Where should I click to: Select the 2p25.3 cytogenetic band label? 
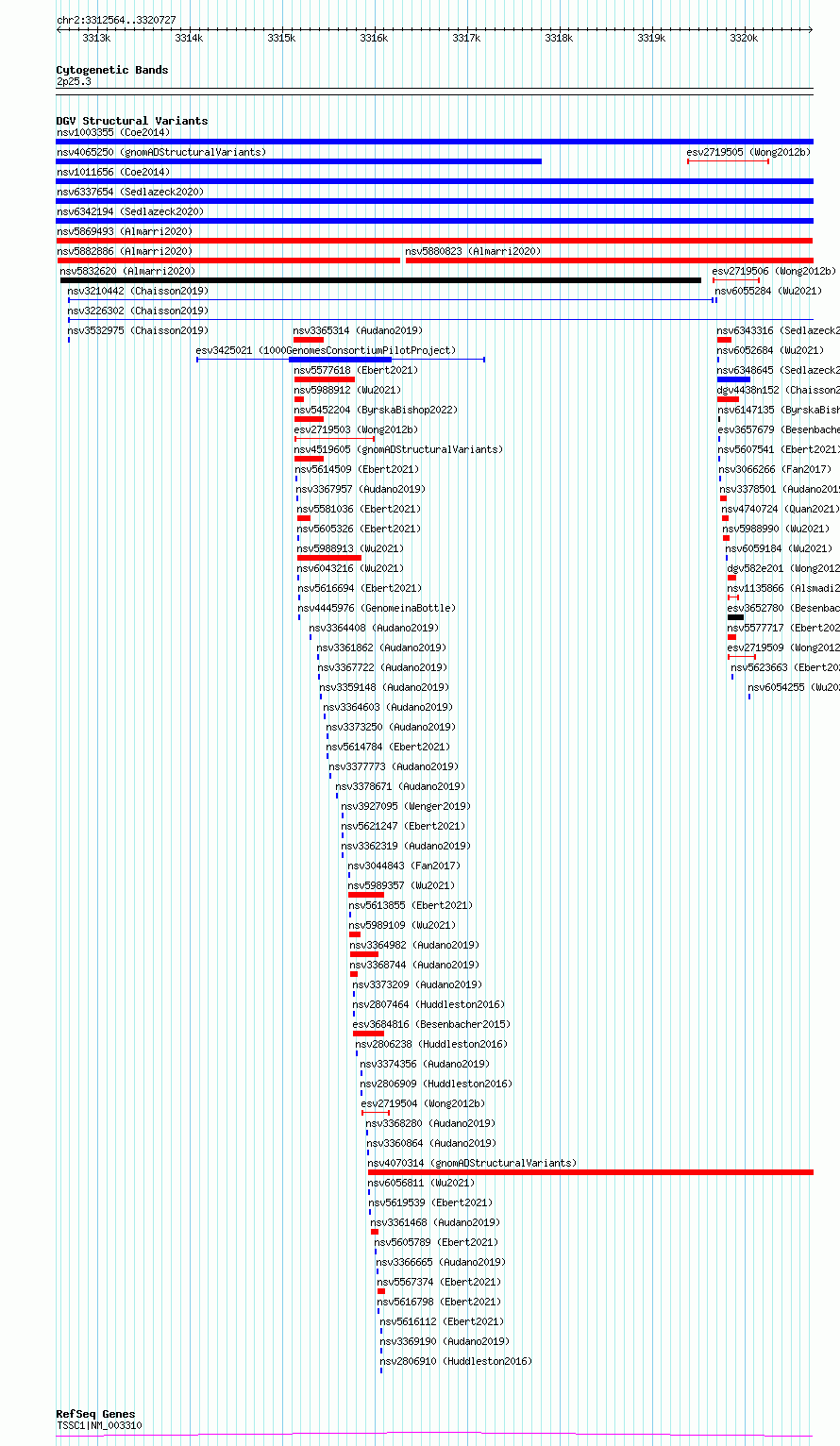pyautogui.click(x=74, y=82)
